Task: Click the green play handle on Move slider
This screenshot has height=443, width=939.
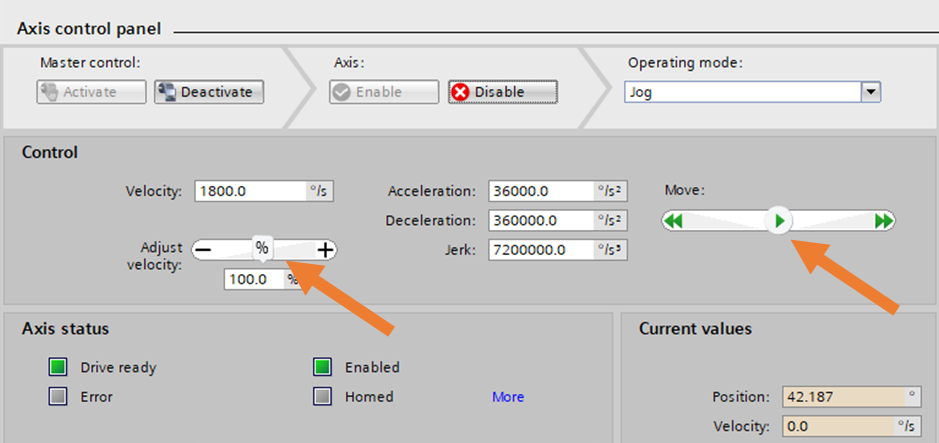Action: 779,222
